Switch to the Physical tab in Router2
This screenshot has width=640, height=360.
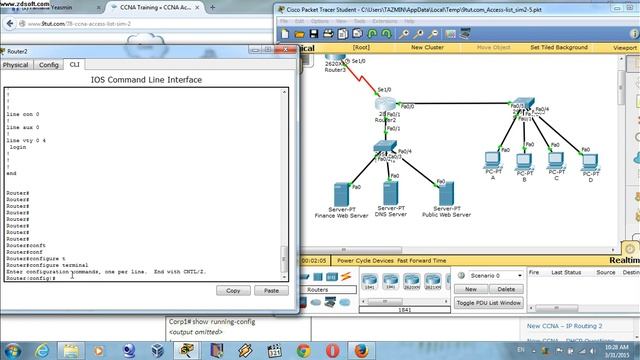(16, 65)
